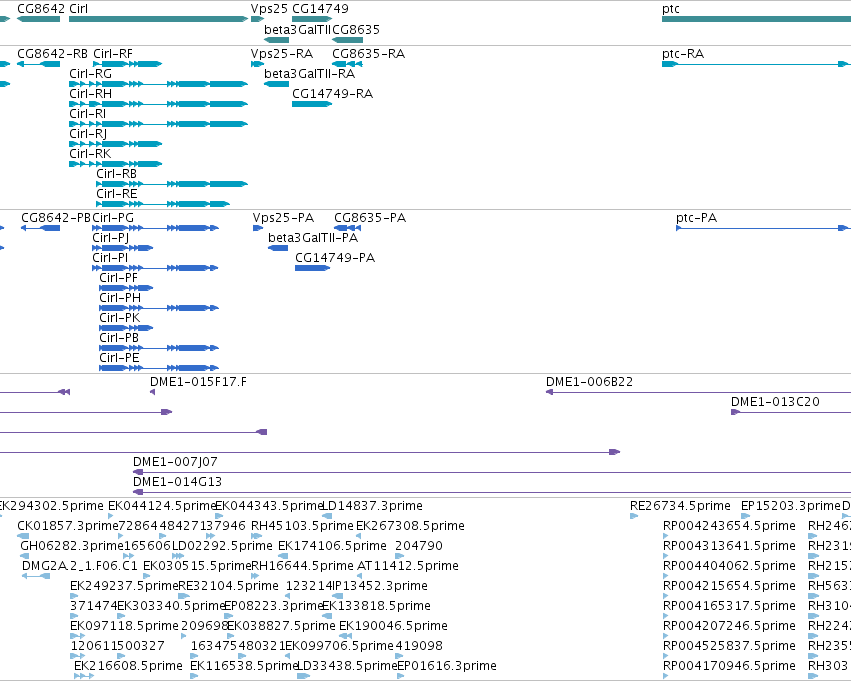The width and height of the screenshot is (851, 681).
Task: Select EST EP15203.3prime
Action: 791,506
